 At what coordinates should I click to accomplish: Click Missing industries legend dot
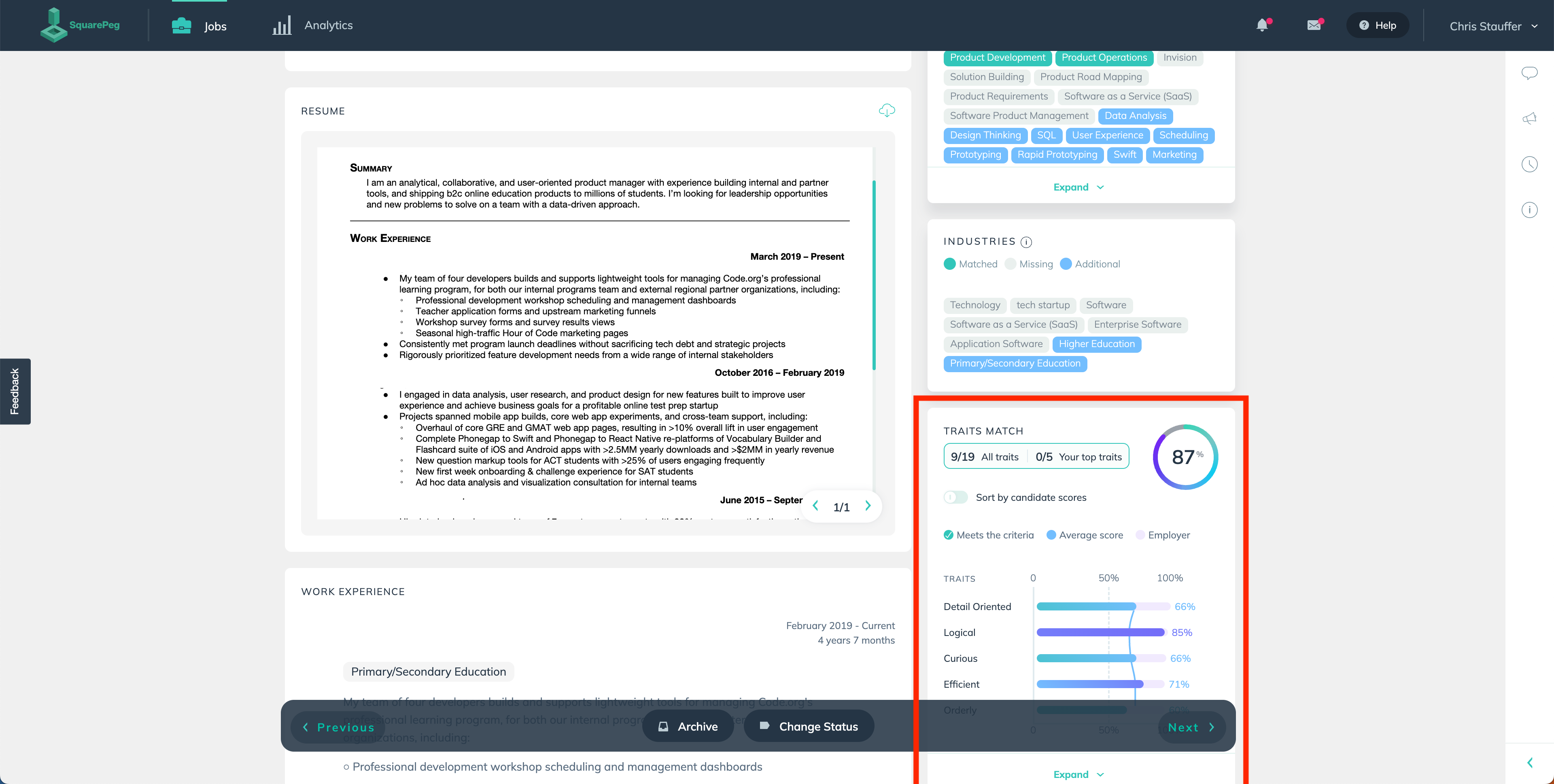coord(1011,264)
